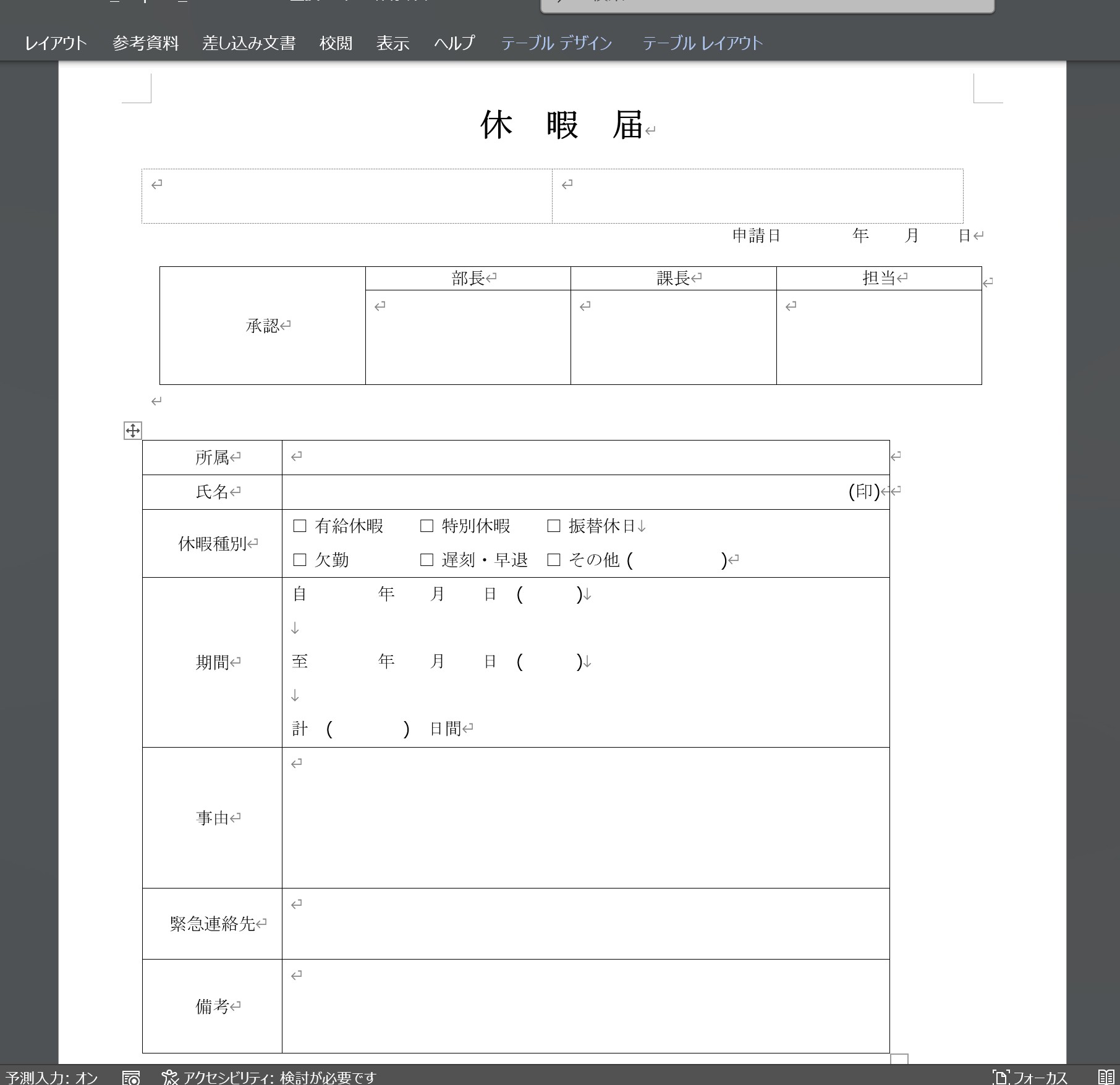Switch to Focus mode (フォーカス)
Viewport: 1120px width, 1085px height.
1030,1078
